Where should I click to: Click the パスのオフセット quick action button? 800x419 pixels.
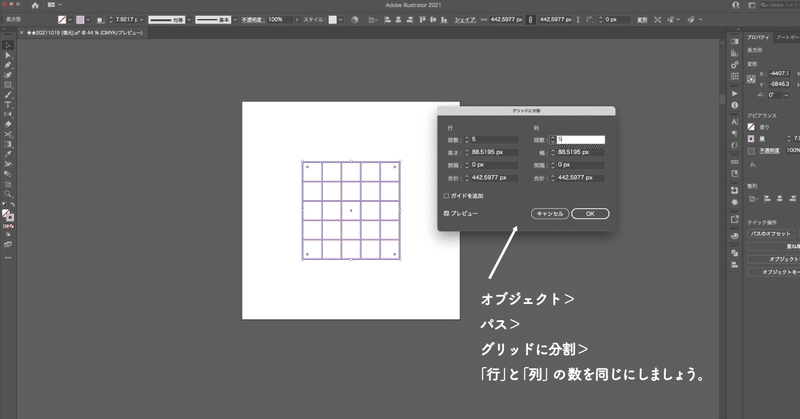coord(770,233)
